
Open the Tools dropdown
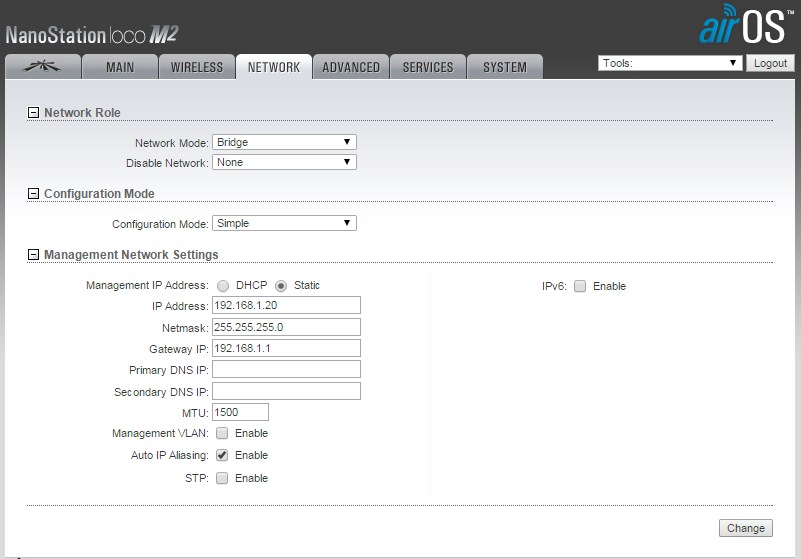click(670, 63)
